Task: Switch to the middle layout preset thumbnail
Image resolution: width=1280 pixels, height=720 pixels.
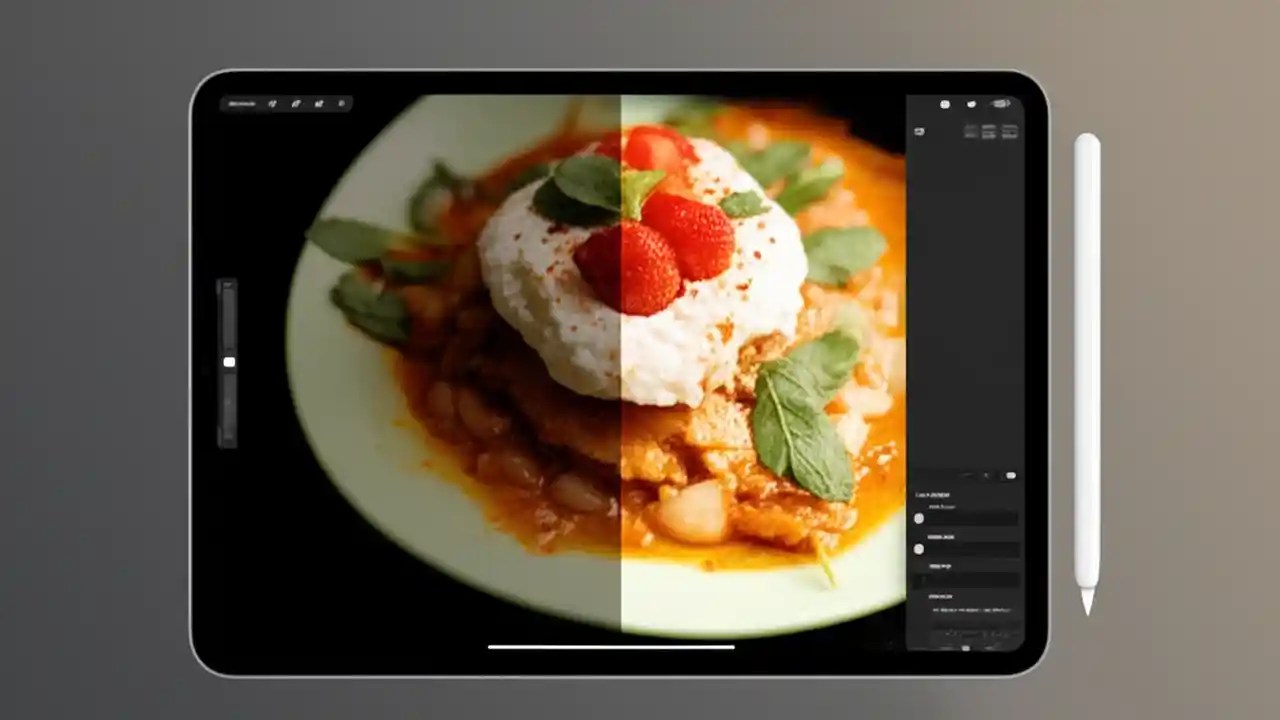Action: pos(988,131)
